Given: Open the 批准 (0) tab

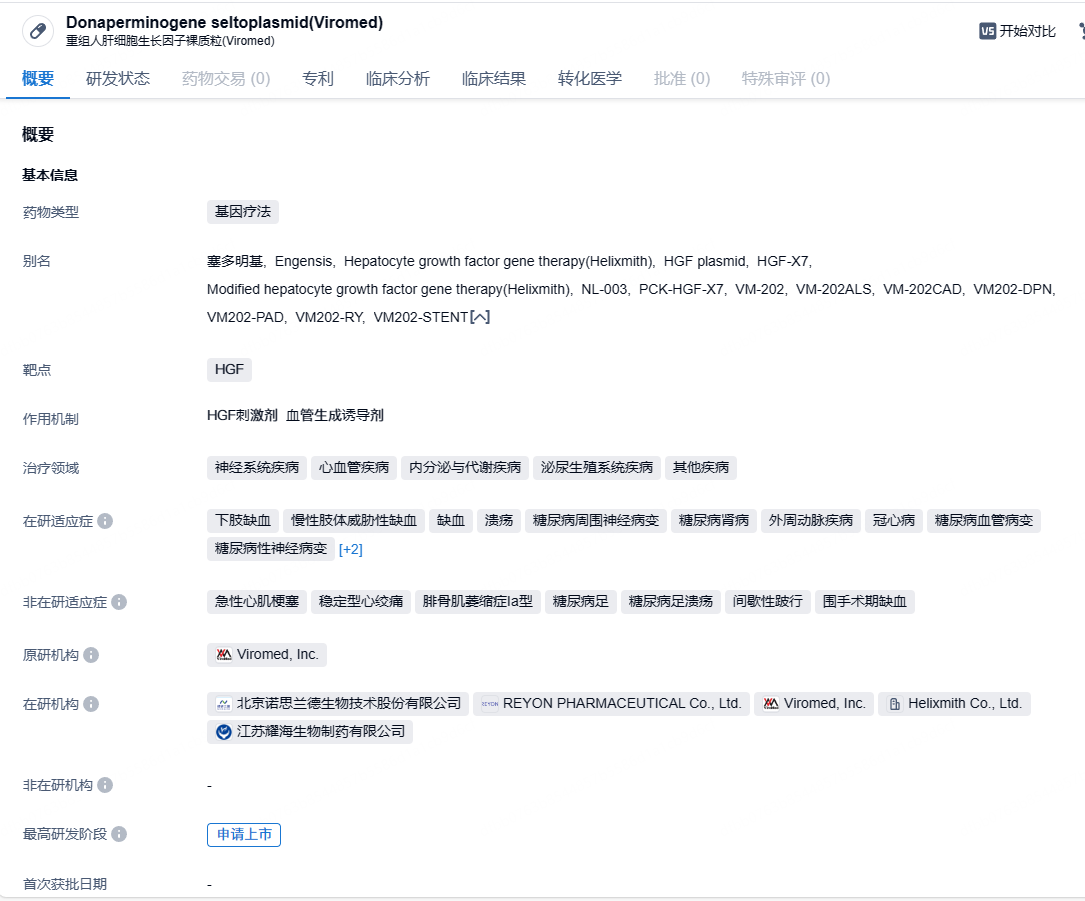Looking at the screenshot, I should [x=682, y=78].
